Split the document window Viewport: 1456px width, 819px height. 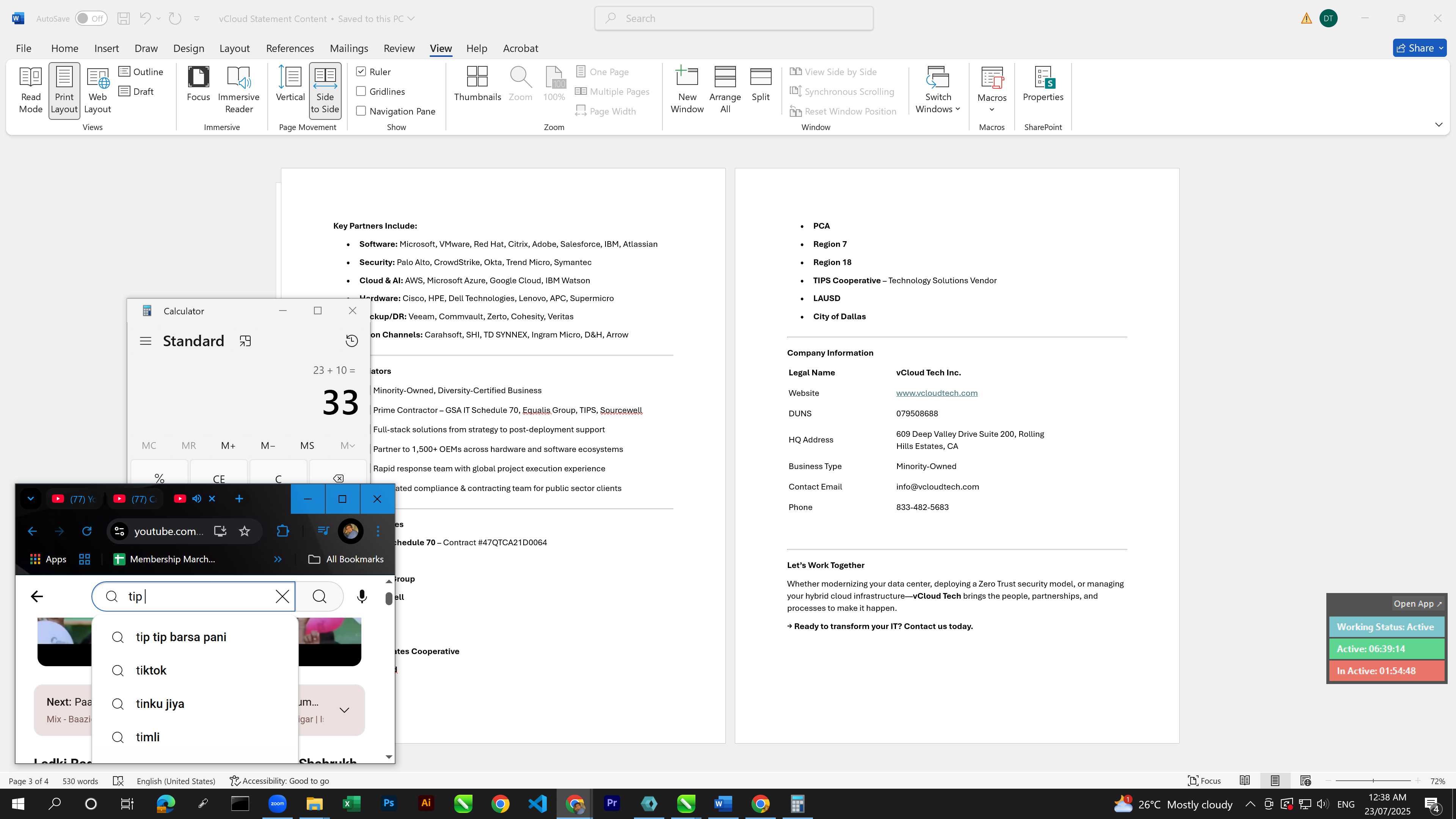point(760,85)
